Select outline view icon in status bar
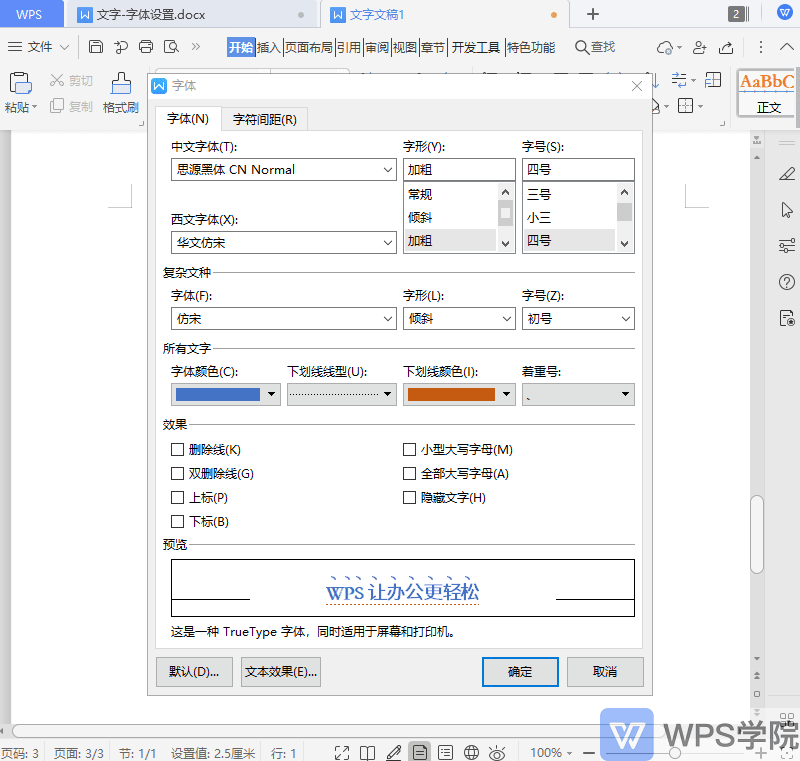The height and width of the screenshot is (761, 800). (x=445, y=753)
